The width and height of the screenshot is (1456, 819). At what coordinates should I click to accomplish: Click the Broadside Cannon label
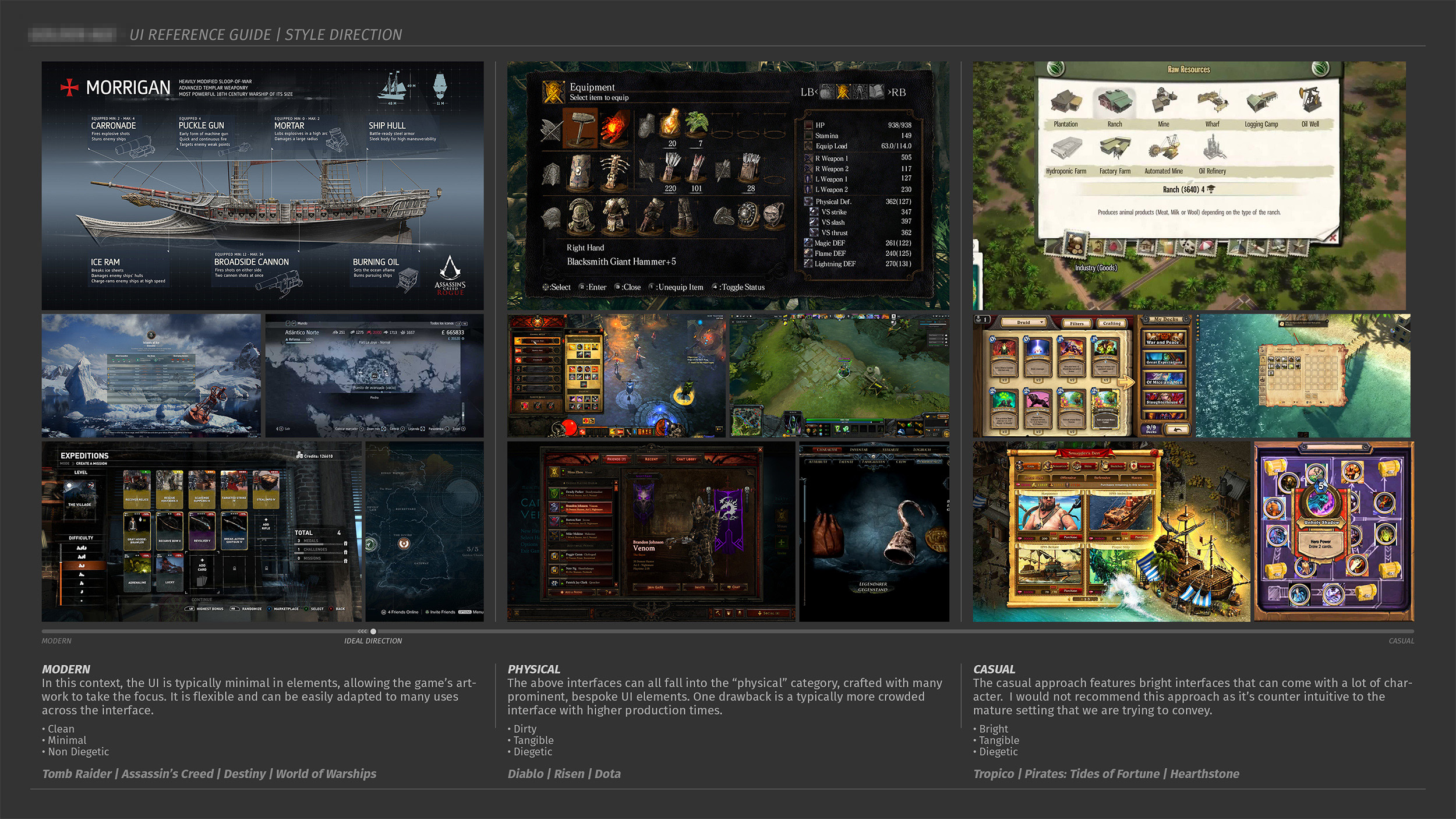pos(251,262)
